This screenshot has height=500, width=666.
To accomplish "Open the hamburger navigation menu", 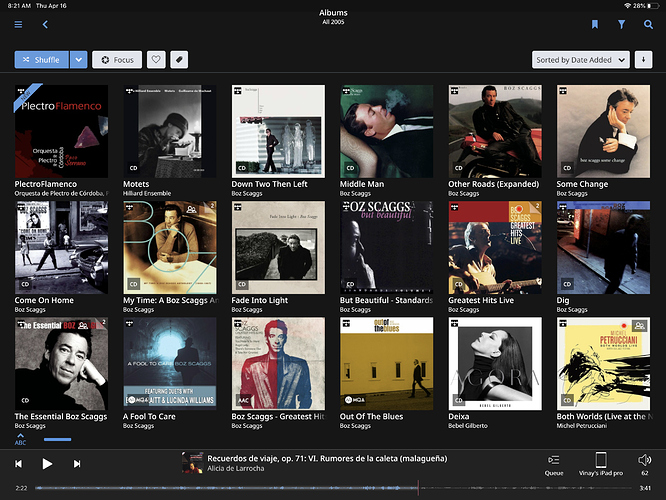I will tap(18, 25).
